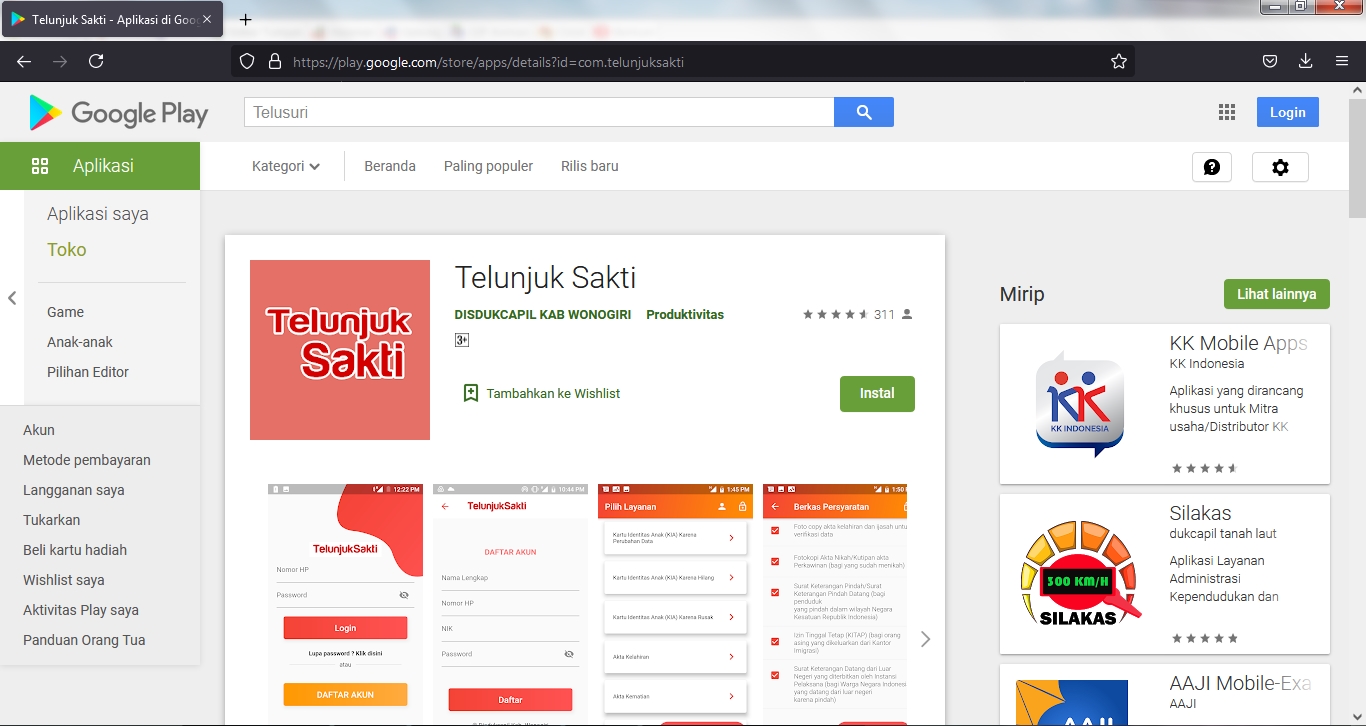Click the 3+ content rating badge
The width and height of the screenshot is (1366, 726).
point(462,340)
